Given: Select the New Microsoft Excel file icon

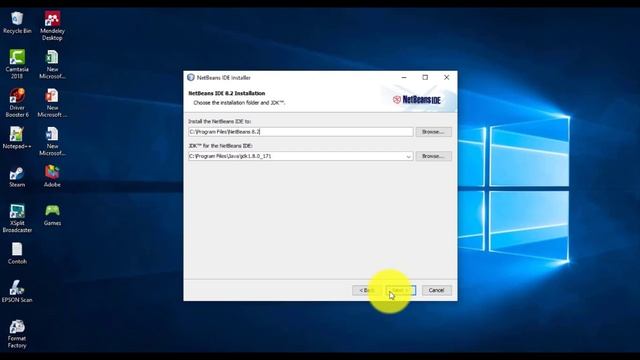Looking at the screenshot, I should pyautogui.click(x=52, y=64).
